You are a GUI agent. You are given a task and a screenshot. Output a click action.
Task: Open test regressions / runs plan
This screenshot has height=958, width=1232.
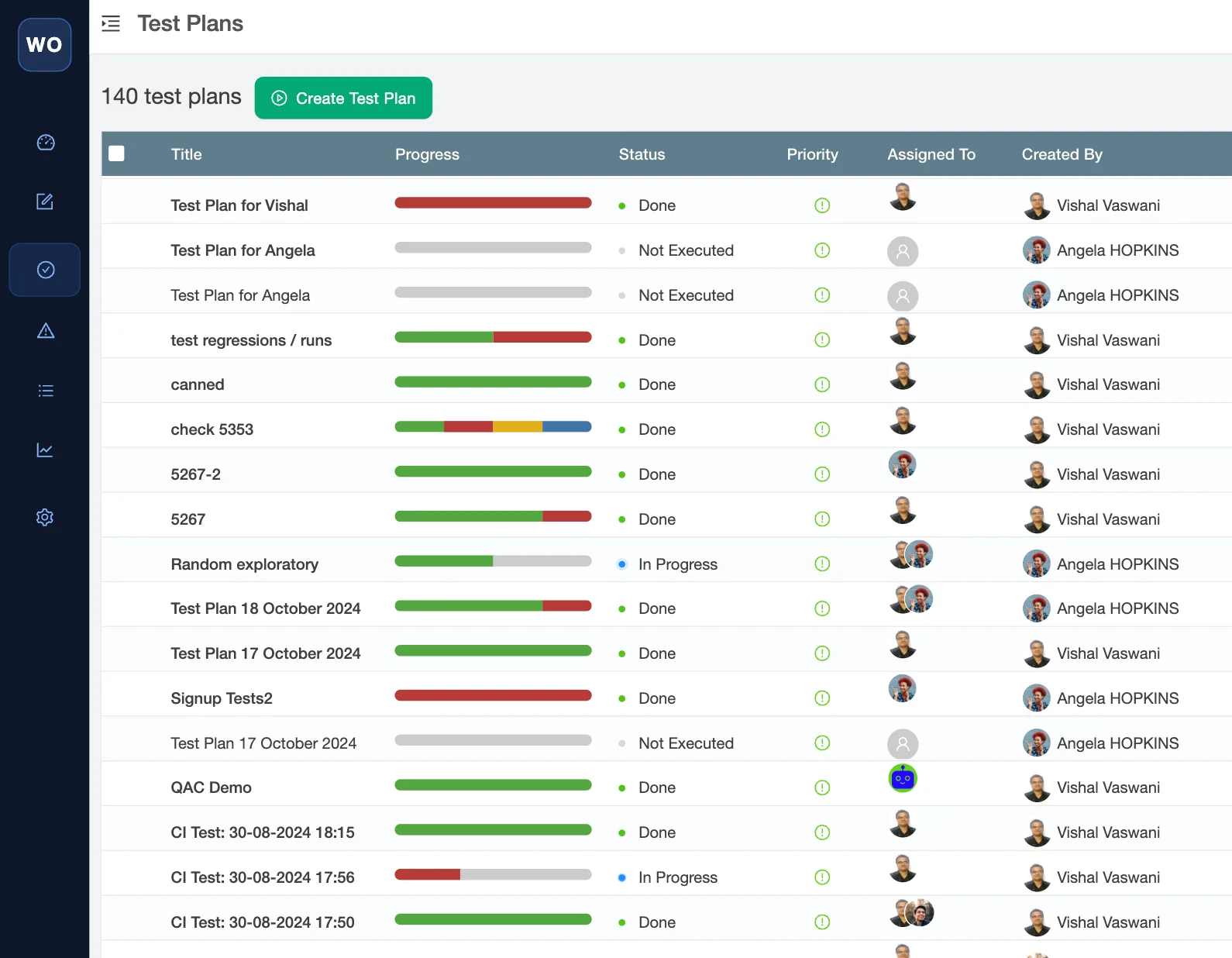(251, 340)
